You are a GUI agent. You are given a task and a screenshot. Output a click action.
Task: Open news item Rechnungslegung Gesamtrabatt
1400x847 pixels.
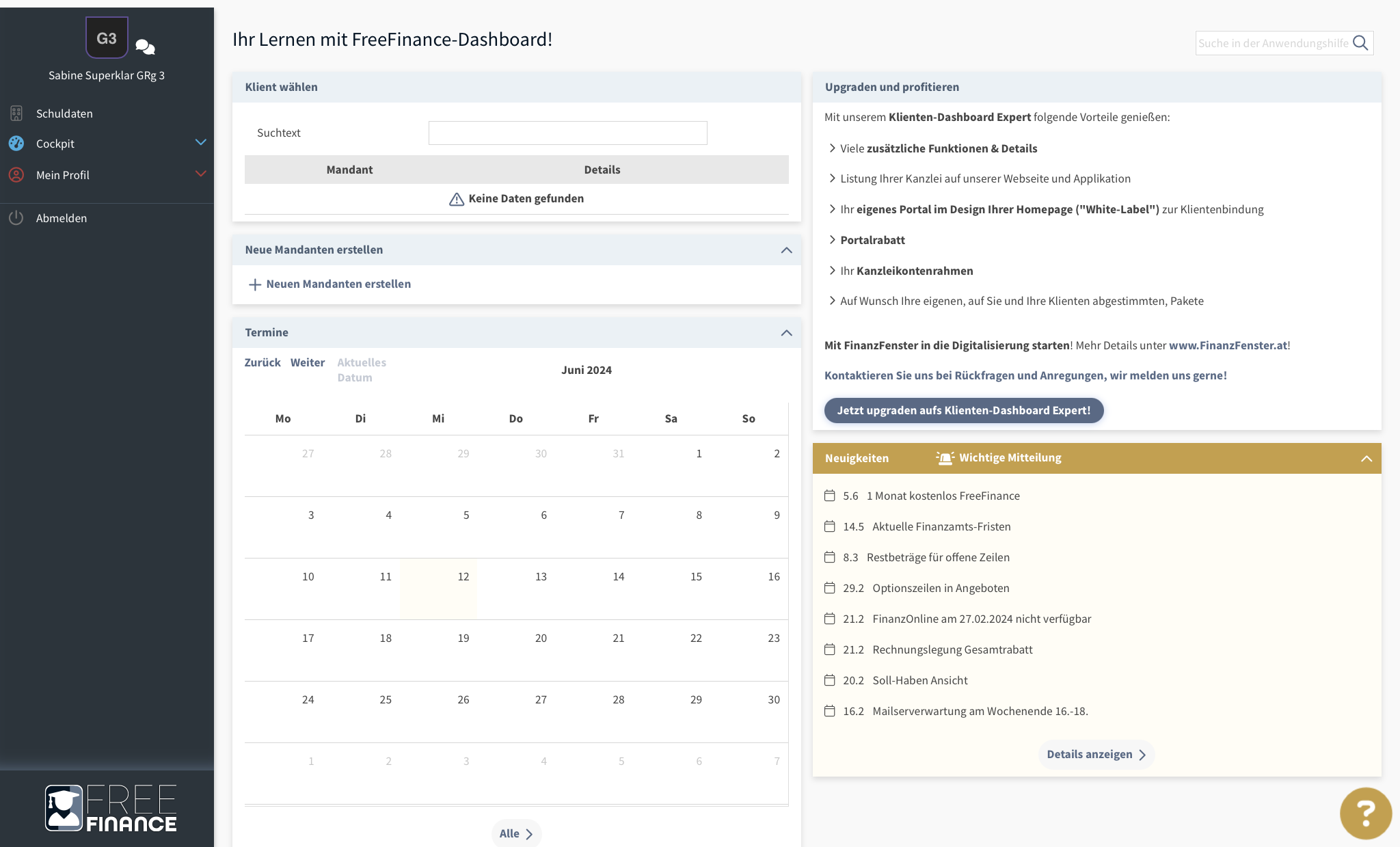952,649
